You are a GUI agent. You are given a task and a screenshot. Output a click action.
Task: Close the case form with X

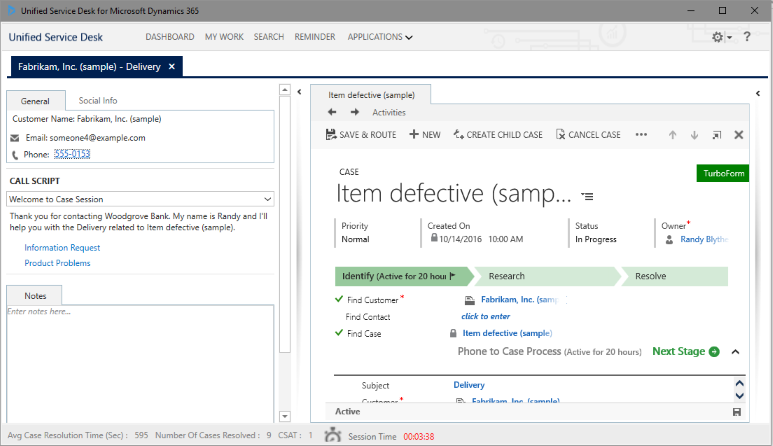(x=738, y=135)
